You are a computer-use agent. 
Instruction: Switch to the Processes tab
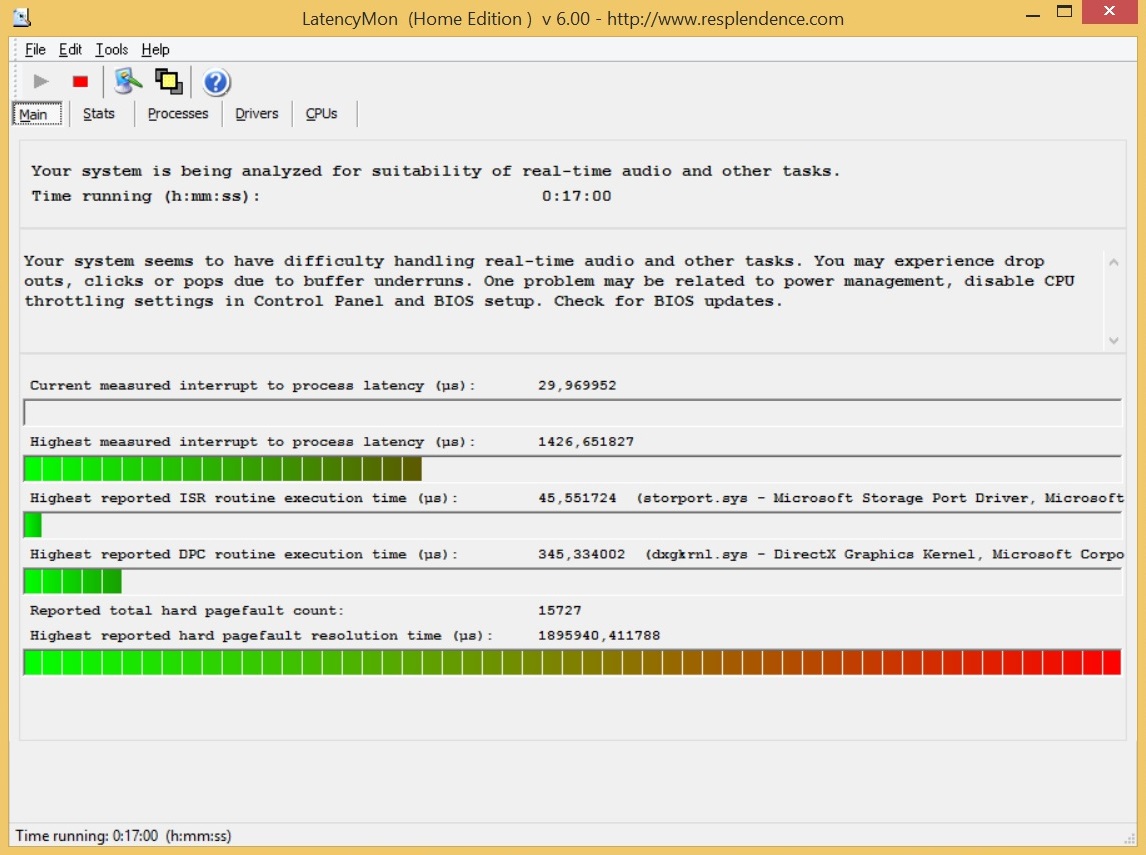(x=178, y=114)
